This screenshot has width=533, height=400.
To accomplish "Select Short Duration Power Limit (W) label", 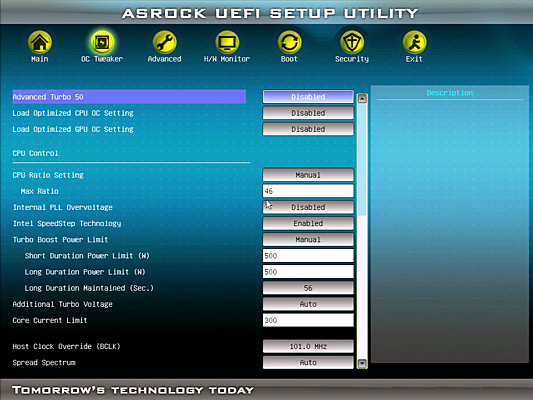I will click(87, 256).
